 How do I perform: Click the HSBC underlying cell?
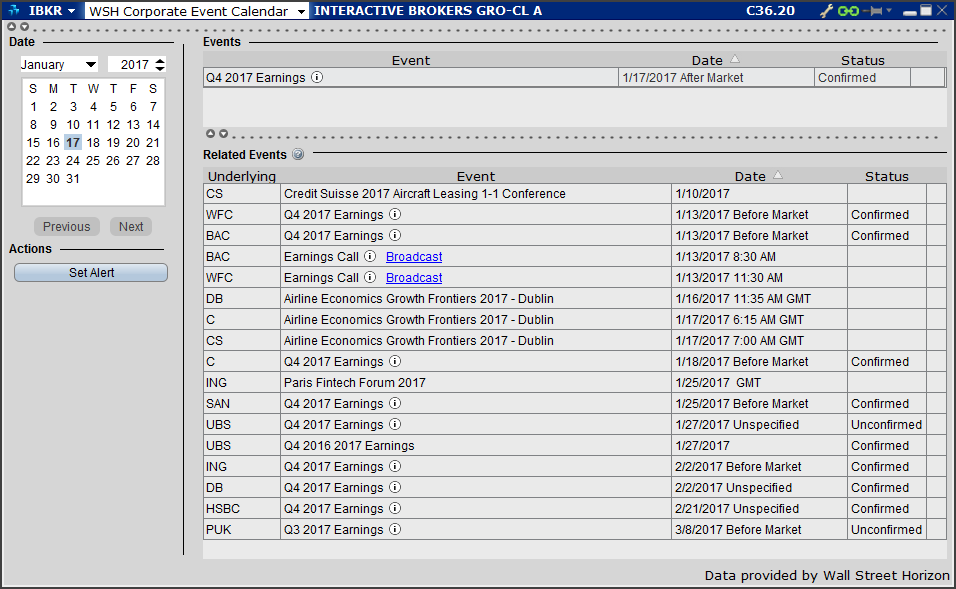pos(242,509)
